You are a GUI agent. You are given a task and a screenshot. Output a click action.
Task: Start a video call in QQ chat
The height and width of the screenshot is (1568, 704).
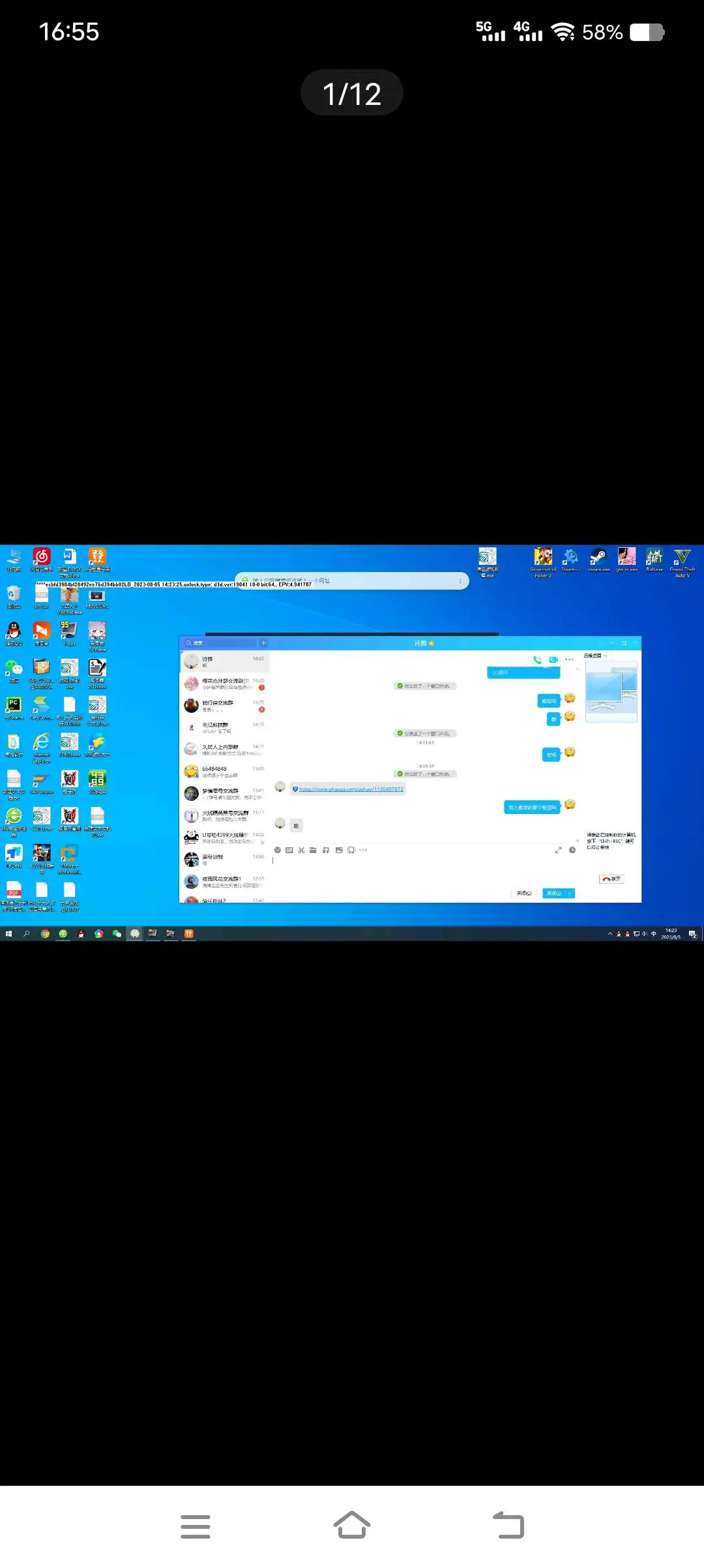tap(553, 659)
